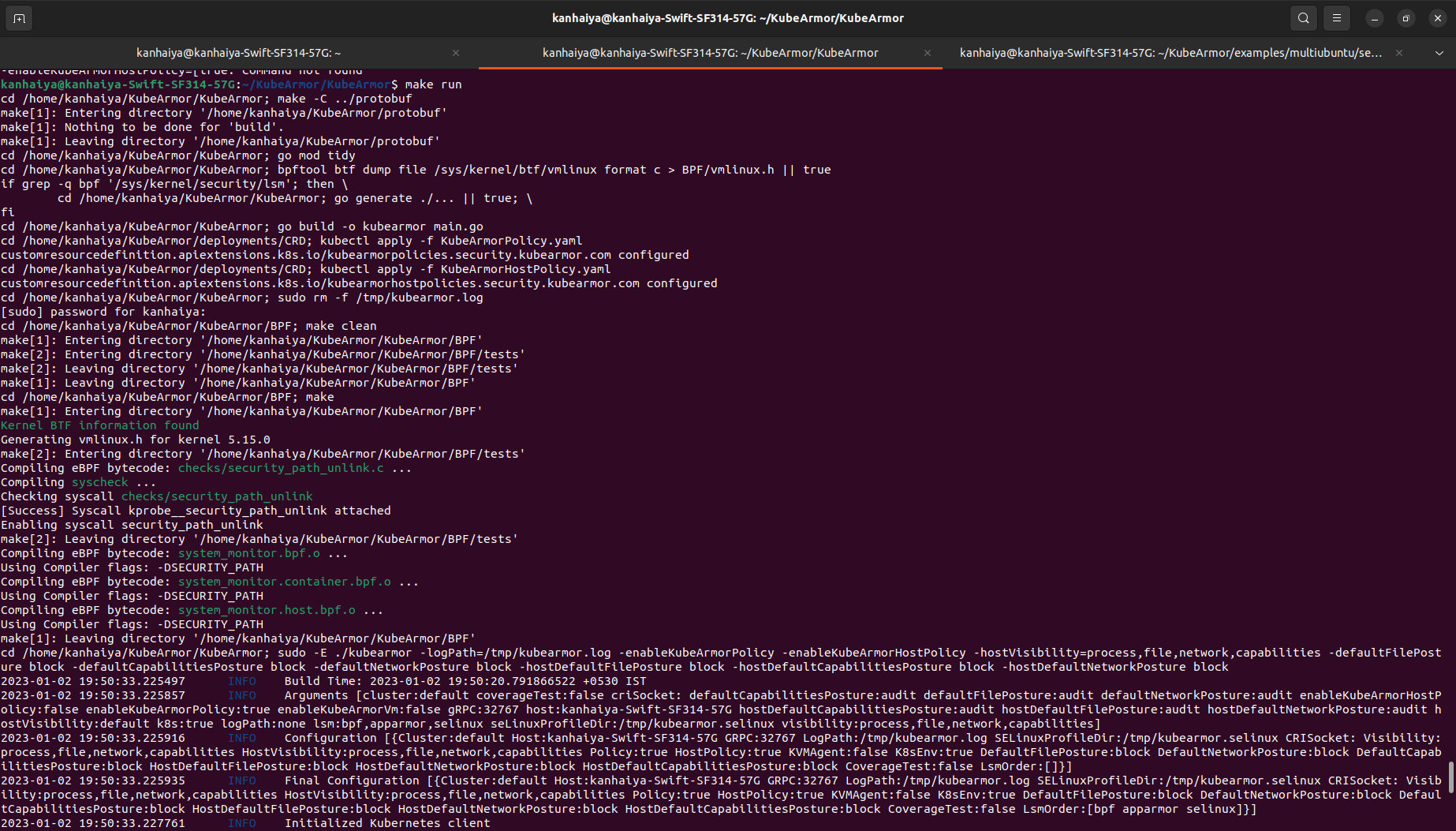The image size is (1456, 831).
Task: Click the chevron at the tab bar's right edge
Action: [x=1439, y=53]
